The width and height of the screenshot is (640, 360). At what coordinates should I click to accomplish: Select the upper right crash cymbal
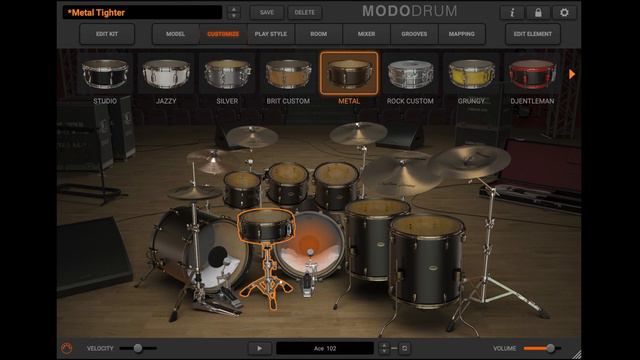[358, 134]
